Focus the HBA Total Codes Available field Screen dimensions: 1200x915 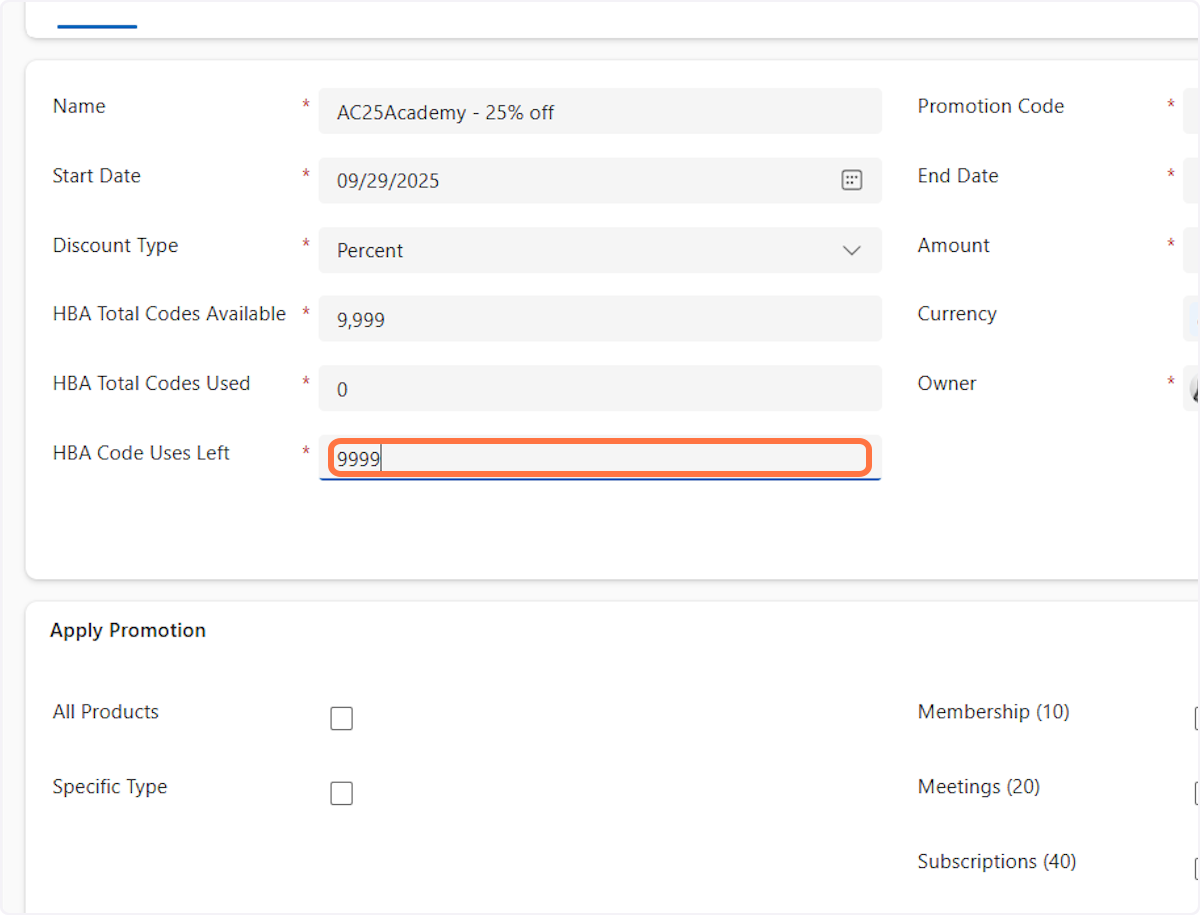[600, 319]
